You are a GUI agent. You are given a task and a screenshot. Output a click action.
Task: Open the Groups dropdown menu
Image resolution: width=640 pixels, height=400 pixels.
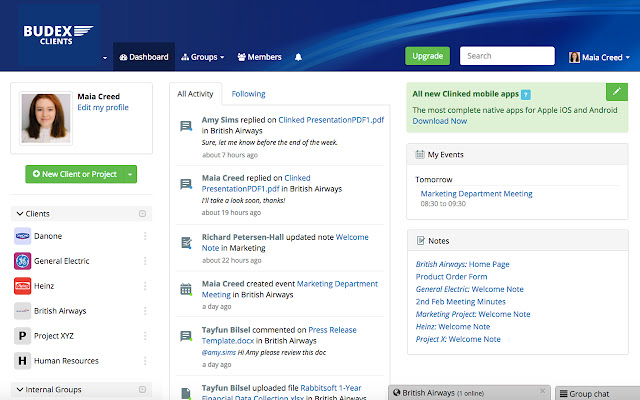click(x=203, y=57)
